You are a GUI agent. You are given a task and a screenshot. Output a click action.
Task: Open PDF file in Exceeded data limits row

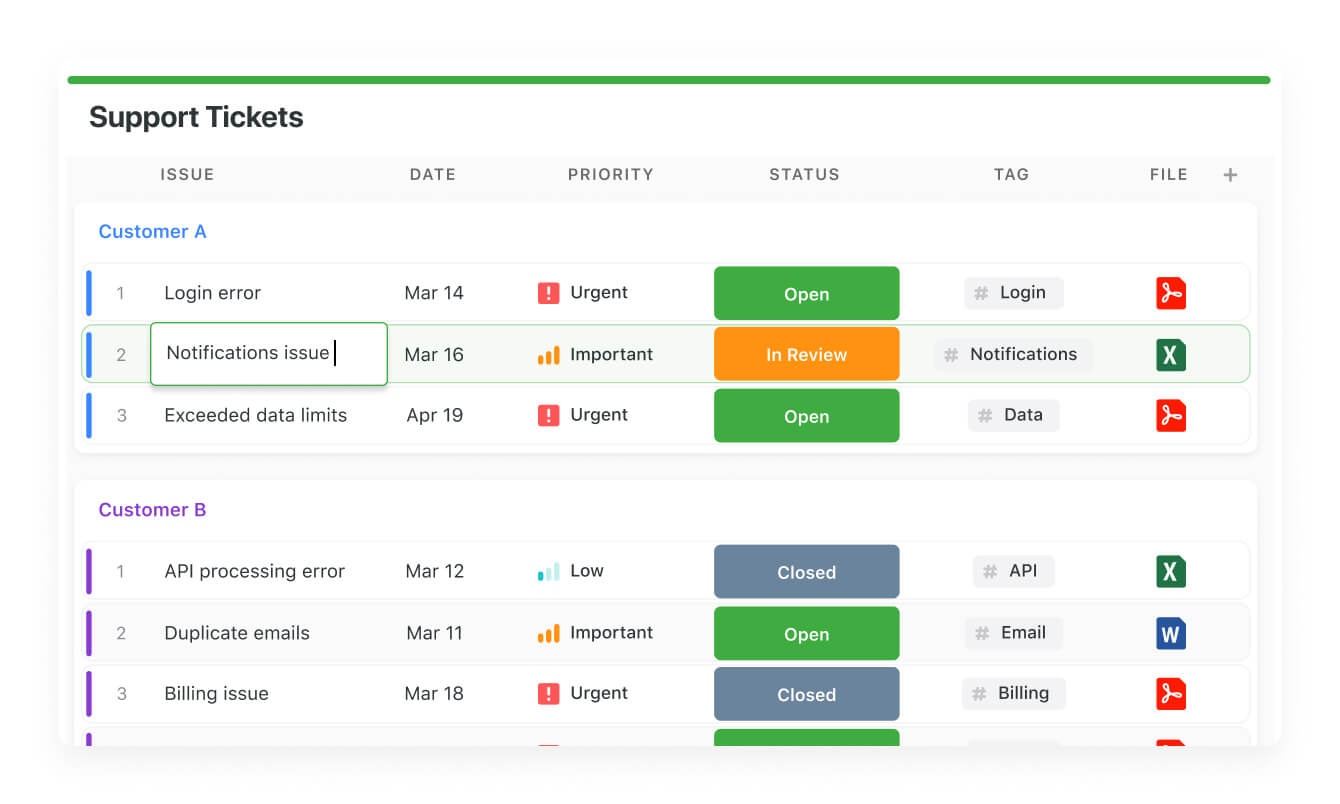click(x=1170, y=415)
